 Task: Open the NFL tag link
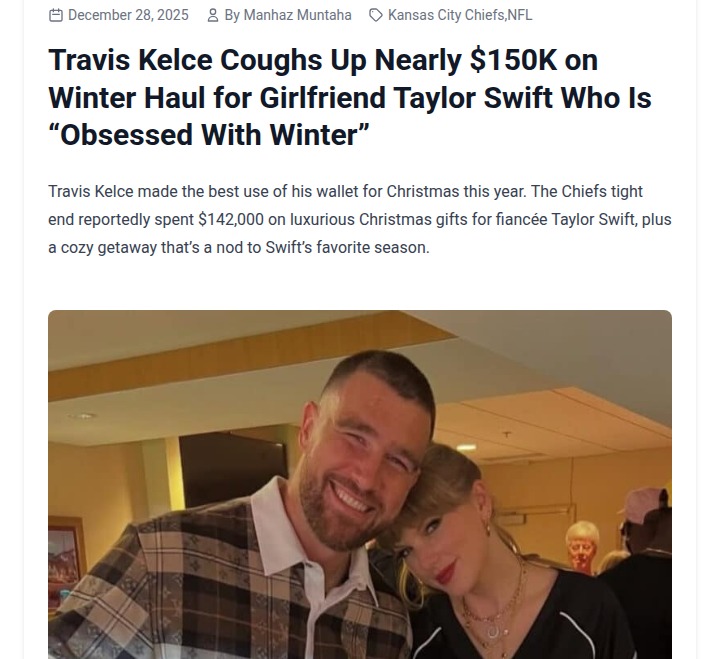coord(520,15)
